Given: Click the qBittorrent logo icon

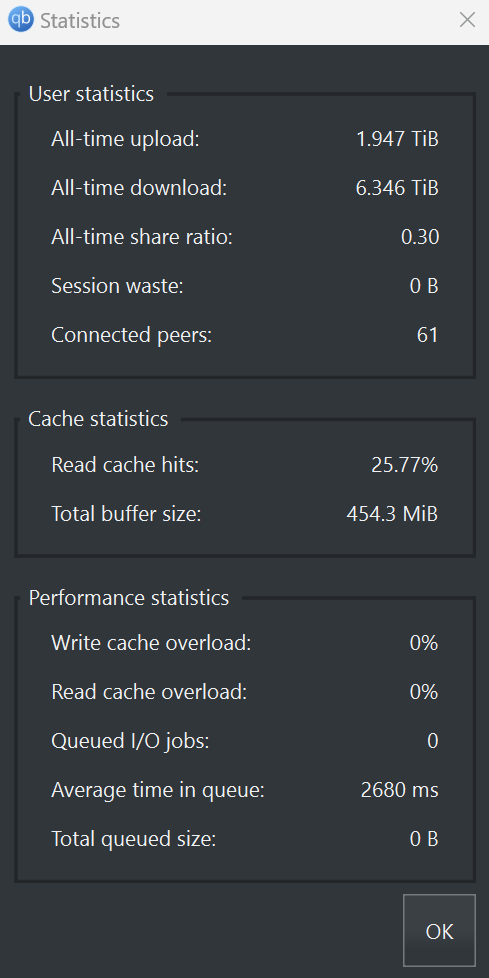Looking at the screenshot, I should click(x=20, y=20).
